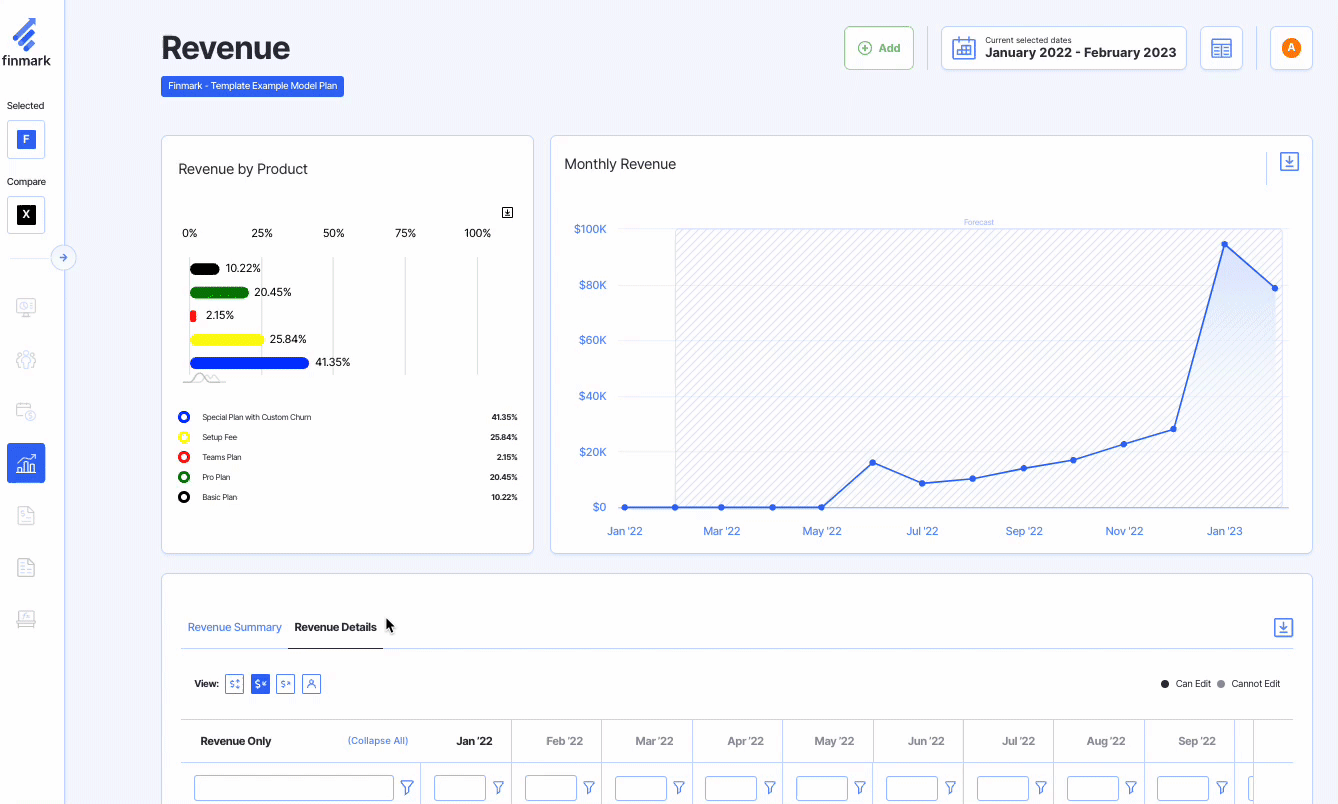The height and width of the screenshot is (804, 1338).
Task: Download the Revenue by Product chart
Action: coord(507,212)
